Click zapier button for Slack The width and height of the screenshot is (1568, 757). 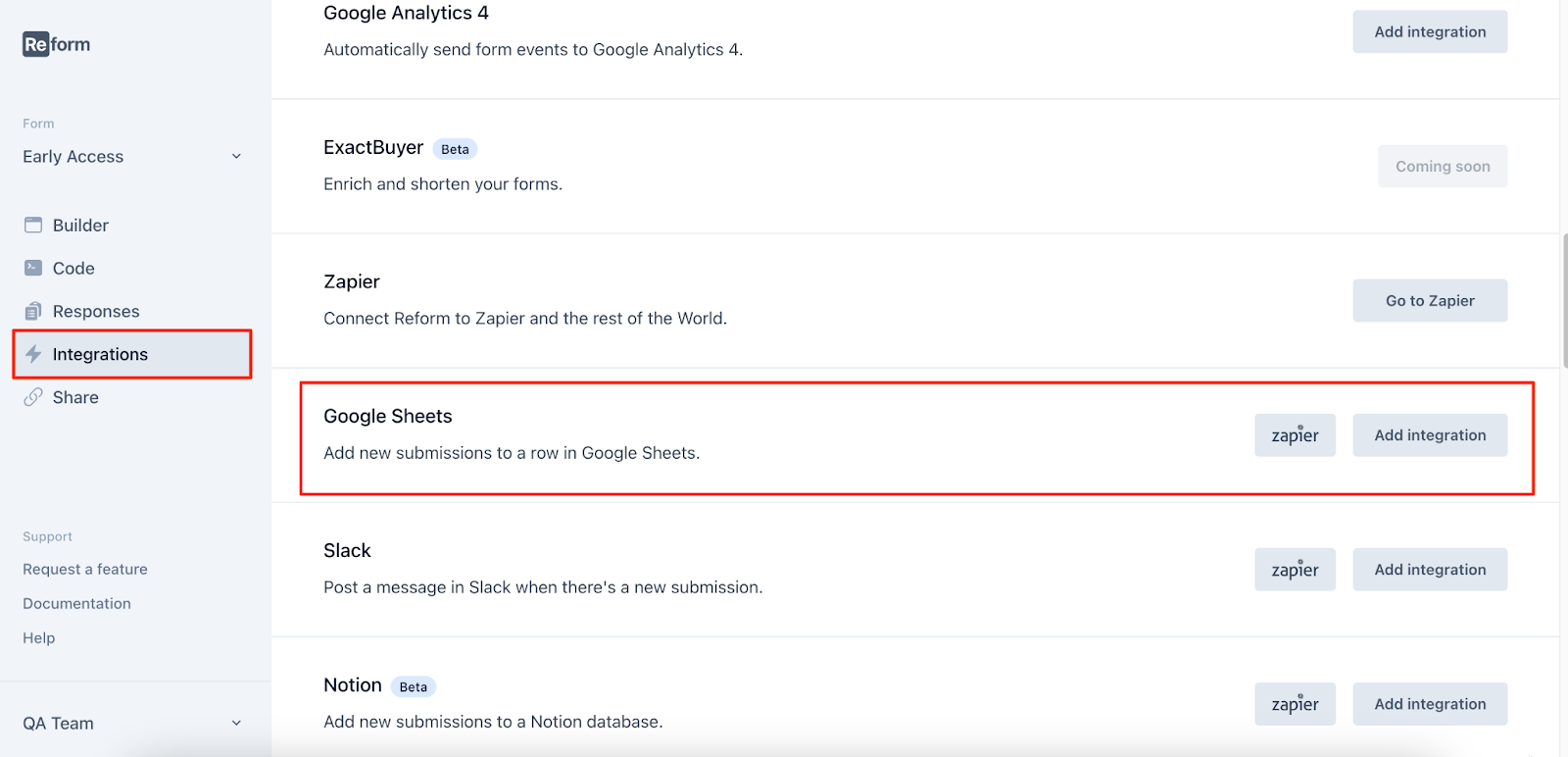pos(1295,569)
